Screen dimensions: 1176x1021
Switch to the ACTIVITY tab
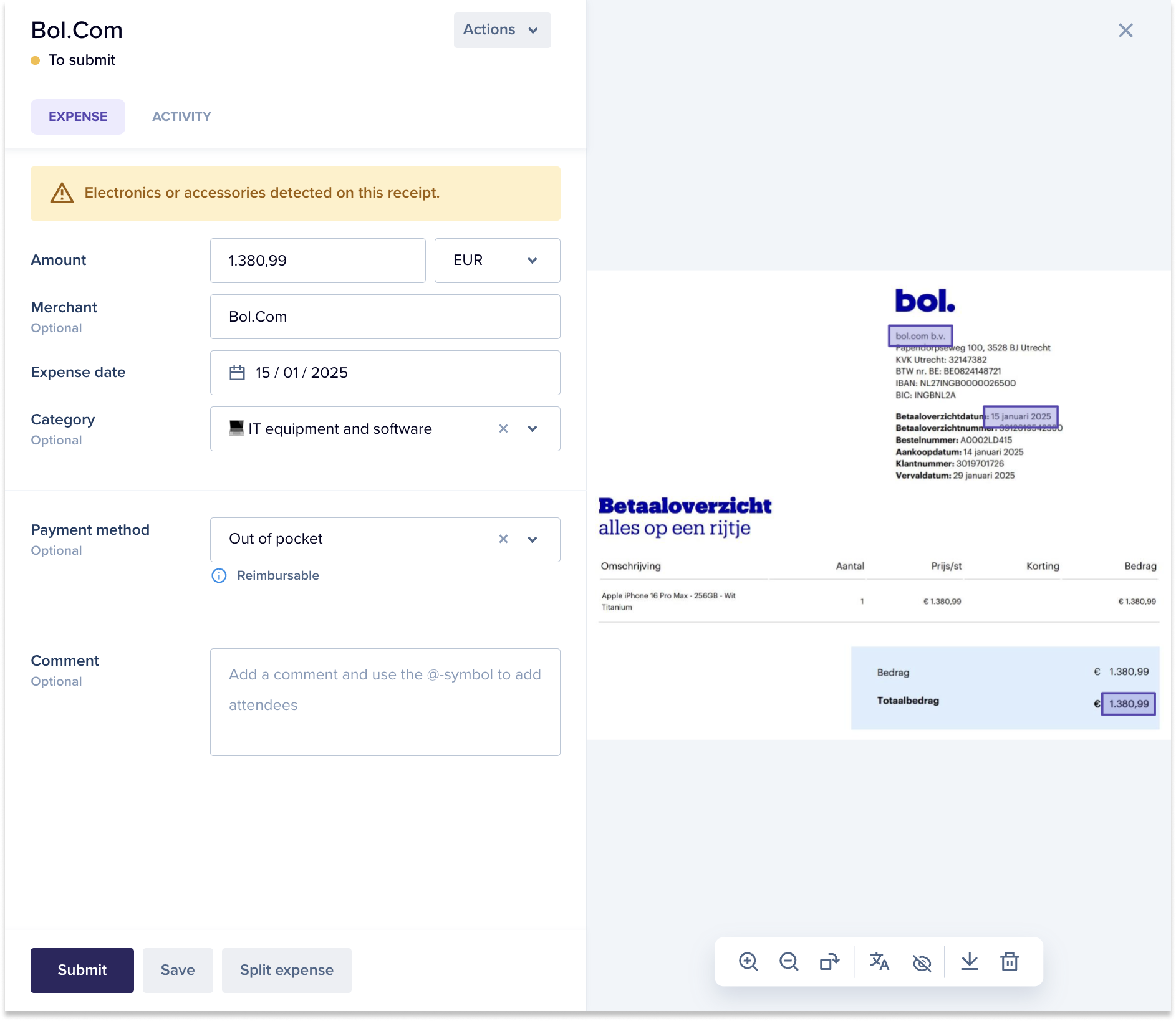tap(181, 117)
